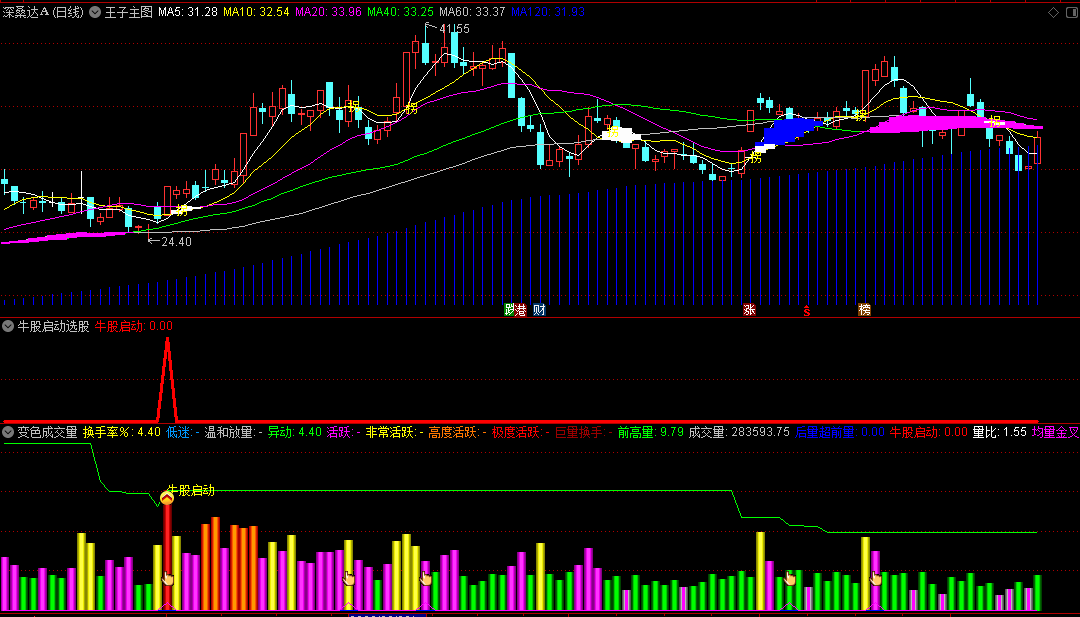Viewport: 1080px width, 617px height.
Task: Click the 牛股启动: 0.00 value
Action: pyautogui.click(x=134, y=326)
